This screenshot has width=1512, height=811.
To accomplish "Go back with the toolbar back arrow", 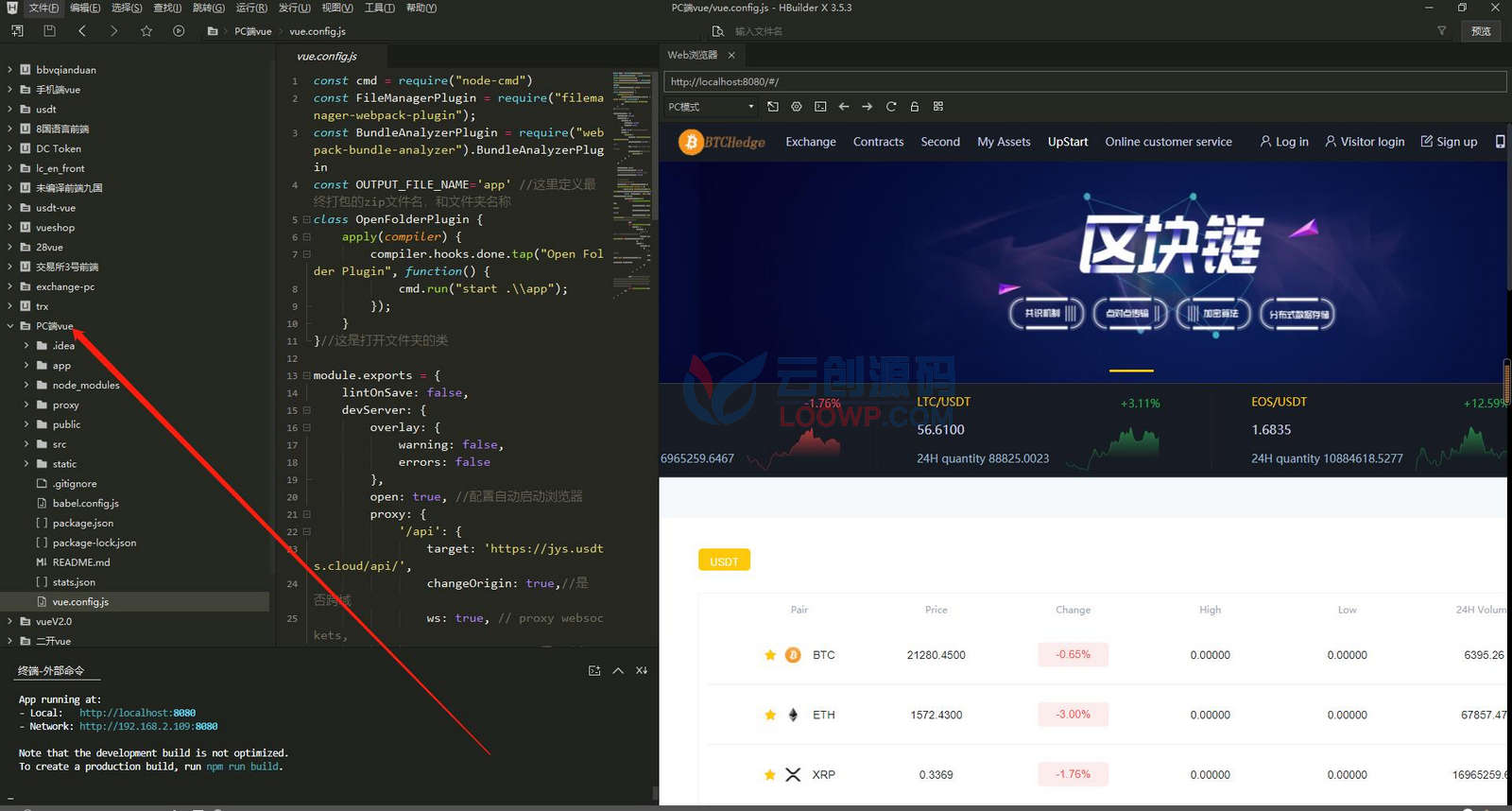I will pyautogui.click(x=82, y=31).
